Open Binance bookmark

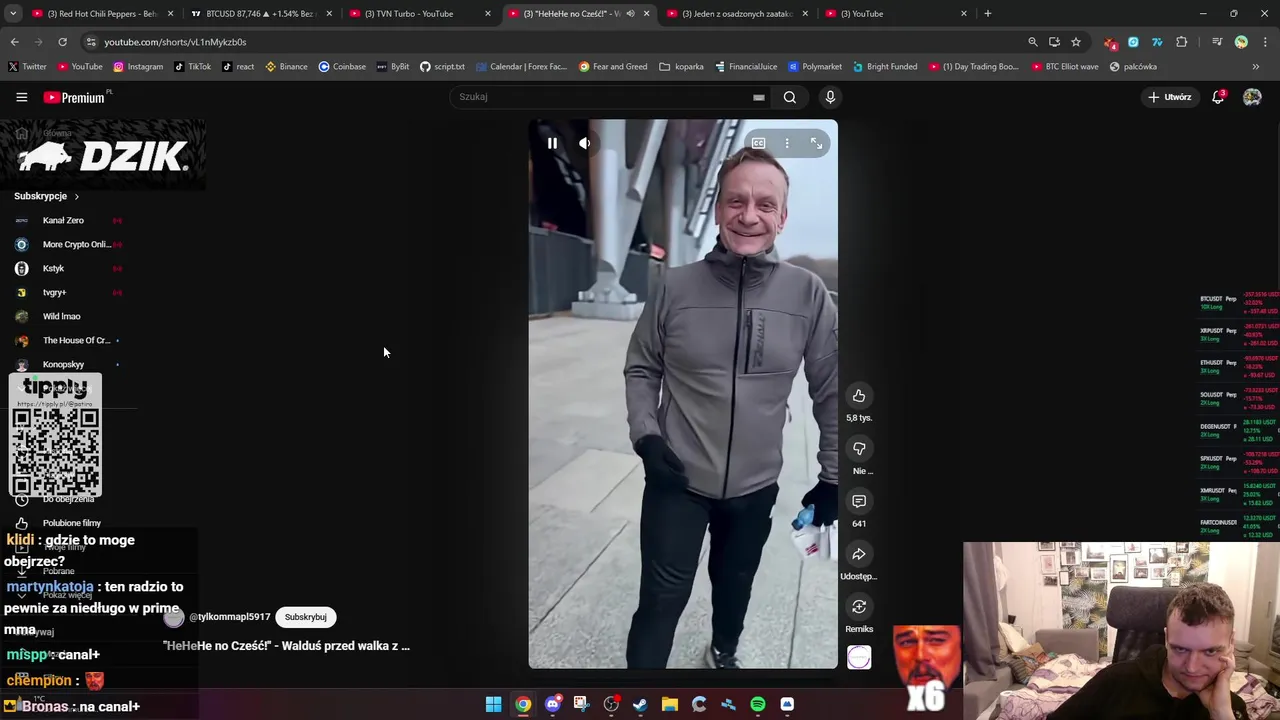click(x=286, y=67)
